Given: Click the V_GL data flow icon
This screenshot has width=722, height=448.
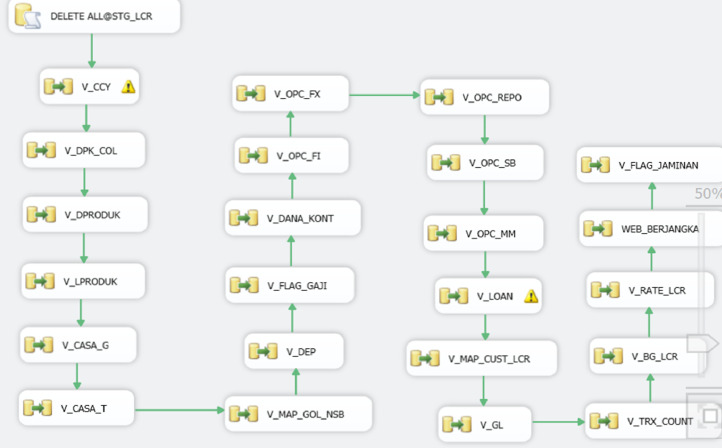Looking at the screenshot, I should pyautogui.click(x=456, y=424).
